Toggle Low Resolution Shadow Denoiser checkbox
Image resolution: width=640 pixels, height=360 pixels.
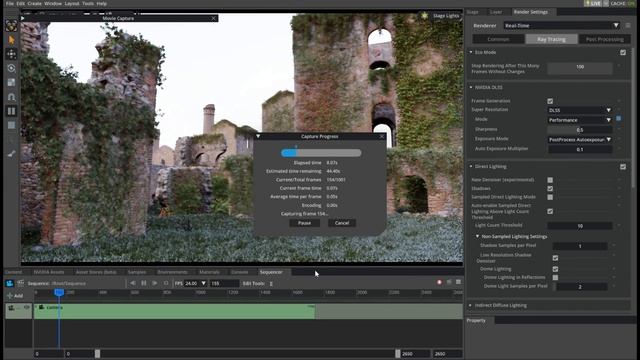[x=556, y=258]
